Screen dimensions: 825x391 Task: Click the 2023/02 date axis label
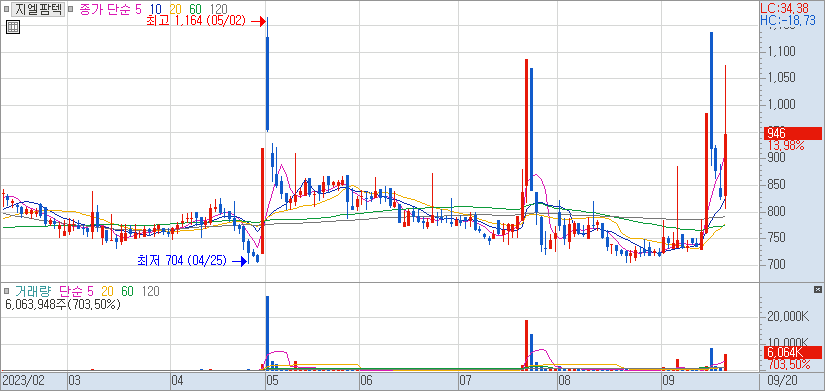[23, 380]
